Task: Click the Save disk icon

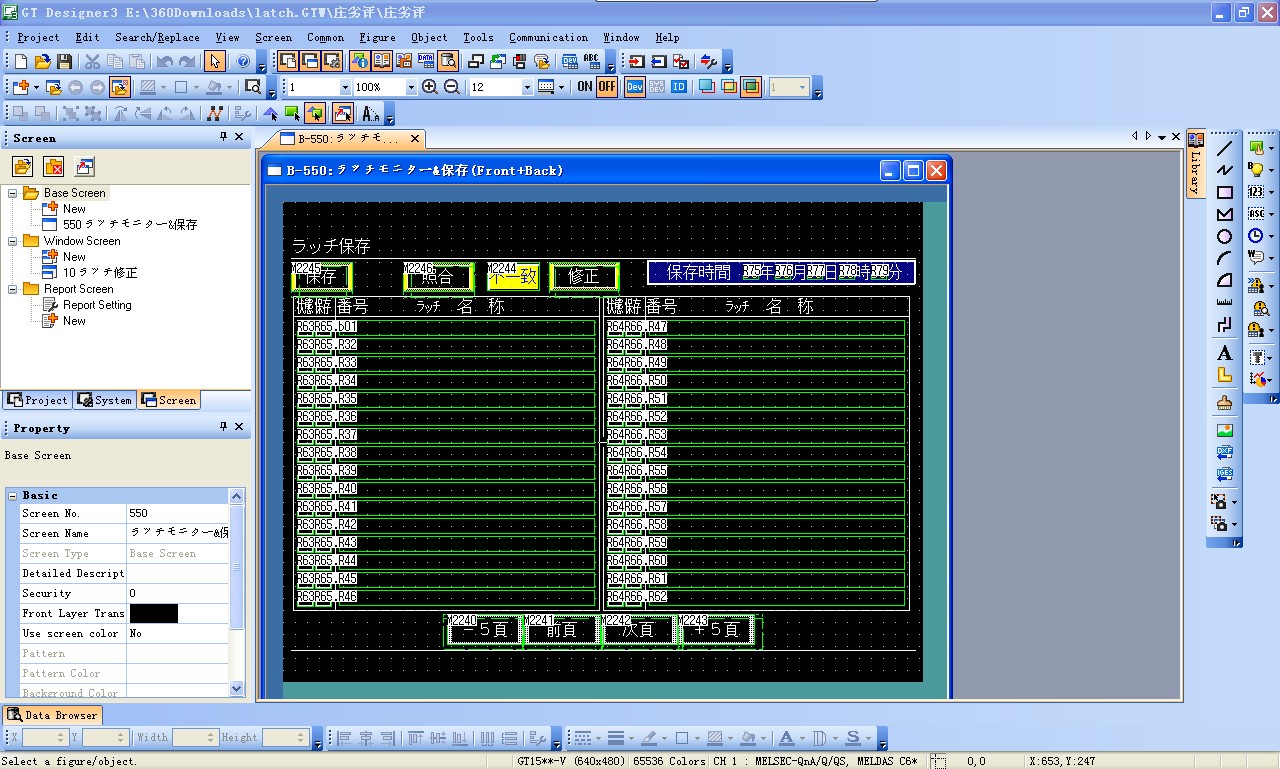Action: point(64,62)
